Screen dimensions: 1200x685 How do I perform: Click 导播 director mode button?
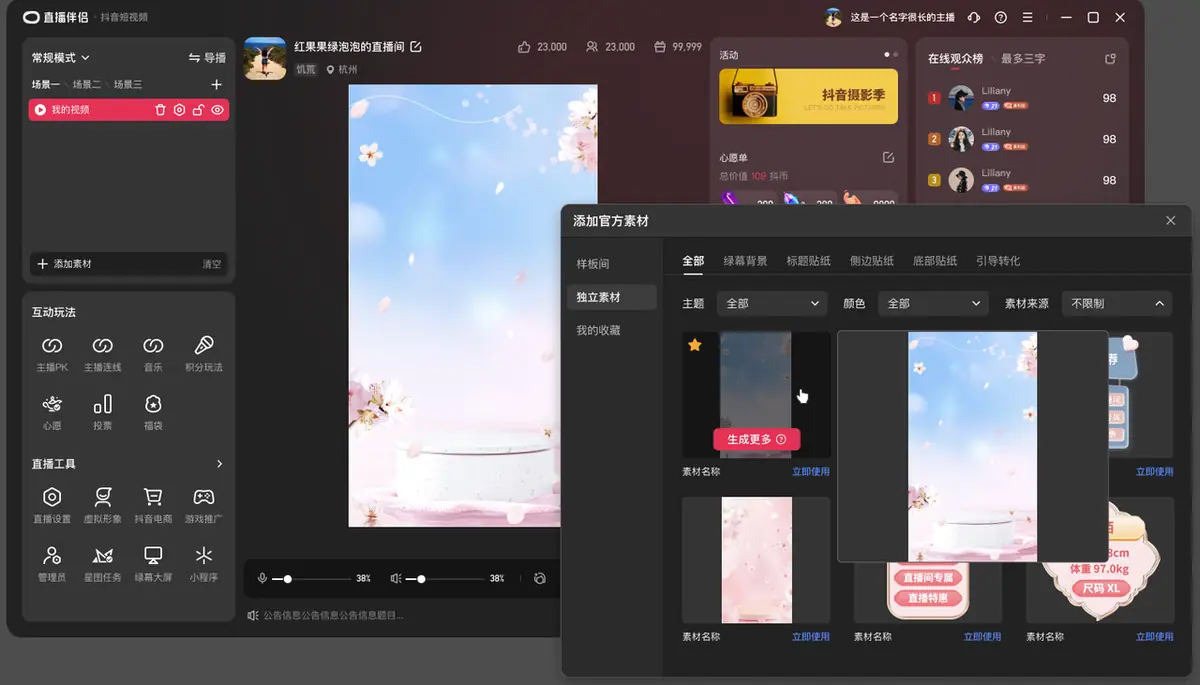click(x=207, y=58)
